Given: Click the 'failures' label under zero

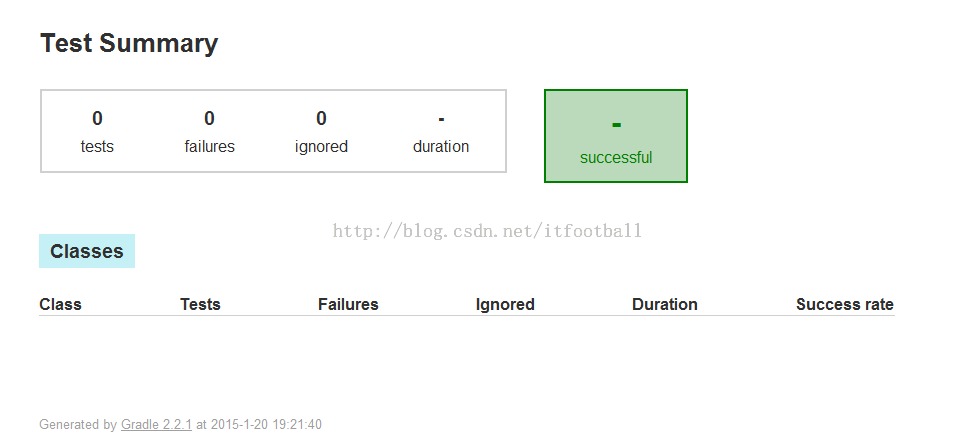Looking at the screenshot, I should coord(210,147).
